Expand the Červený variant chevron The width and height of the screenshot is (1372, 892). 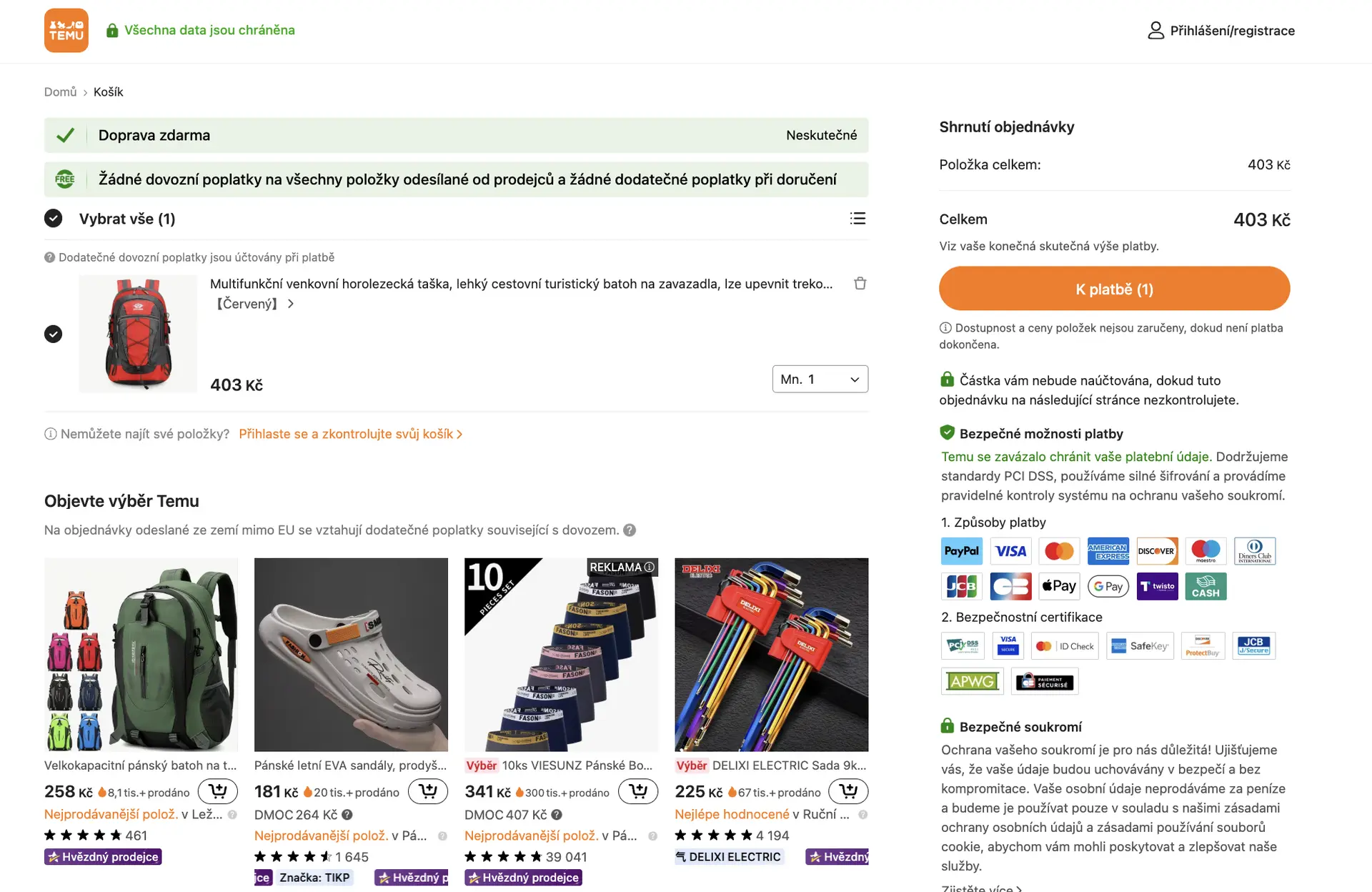(290, 304)
